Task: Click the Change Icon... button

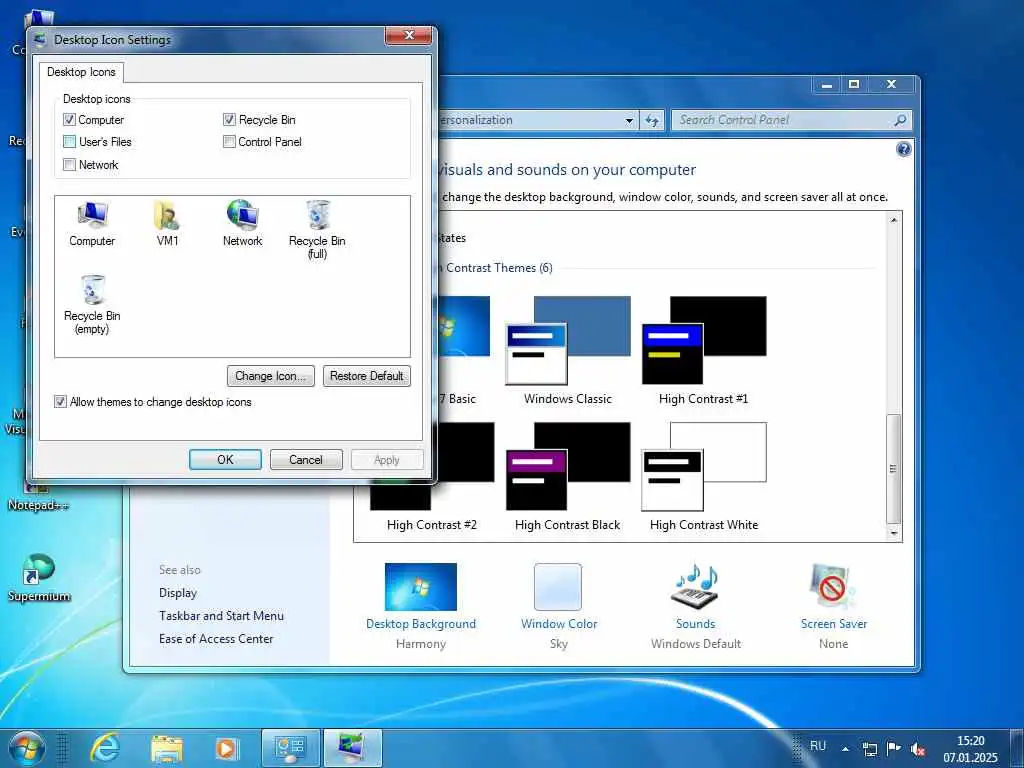Action: click(x=270, y=376)
